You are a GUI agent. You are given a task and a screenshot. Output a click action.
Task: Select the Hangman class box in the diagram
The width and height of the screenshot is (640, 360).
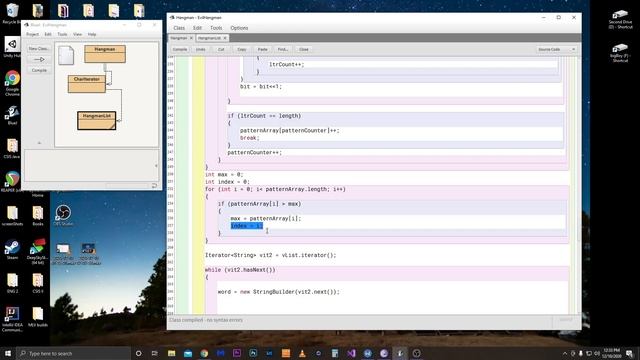pyautogui.click(x=105, y=54)
